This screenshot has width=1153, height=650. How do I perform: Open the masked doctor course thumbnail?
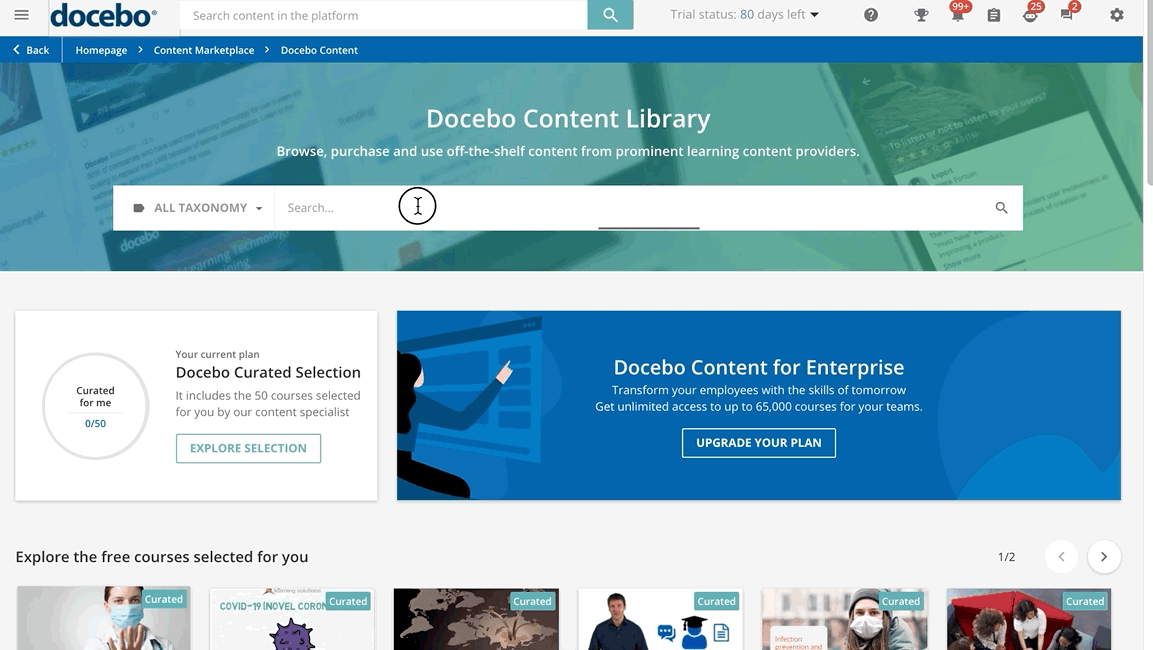(x=104, y=618)
